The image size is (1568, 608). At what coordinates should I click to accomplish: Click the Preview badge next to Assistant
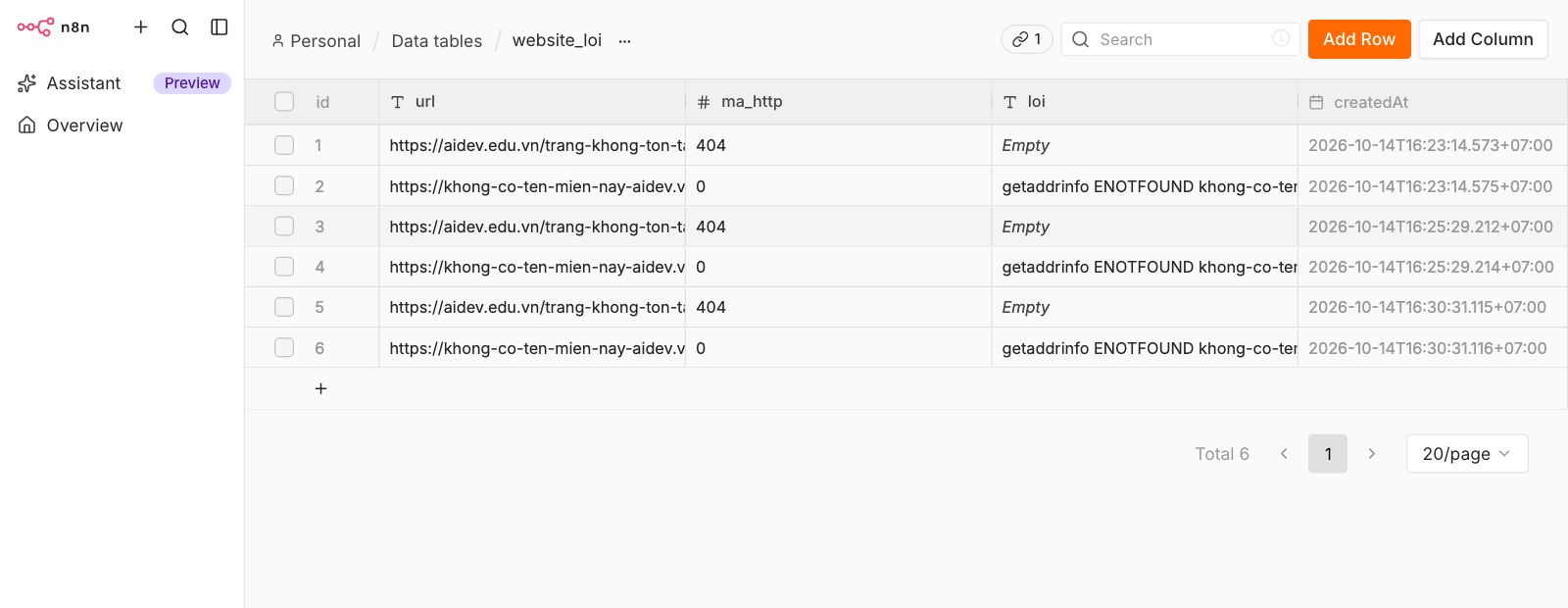(x=192, y=83)
